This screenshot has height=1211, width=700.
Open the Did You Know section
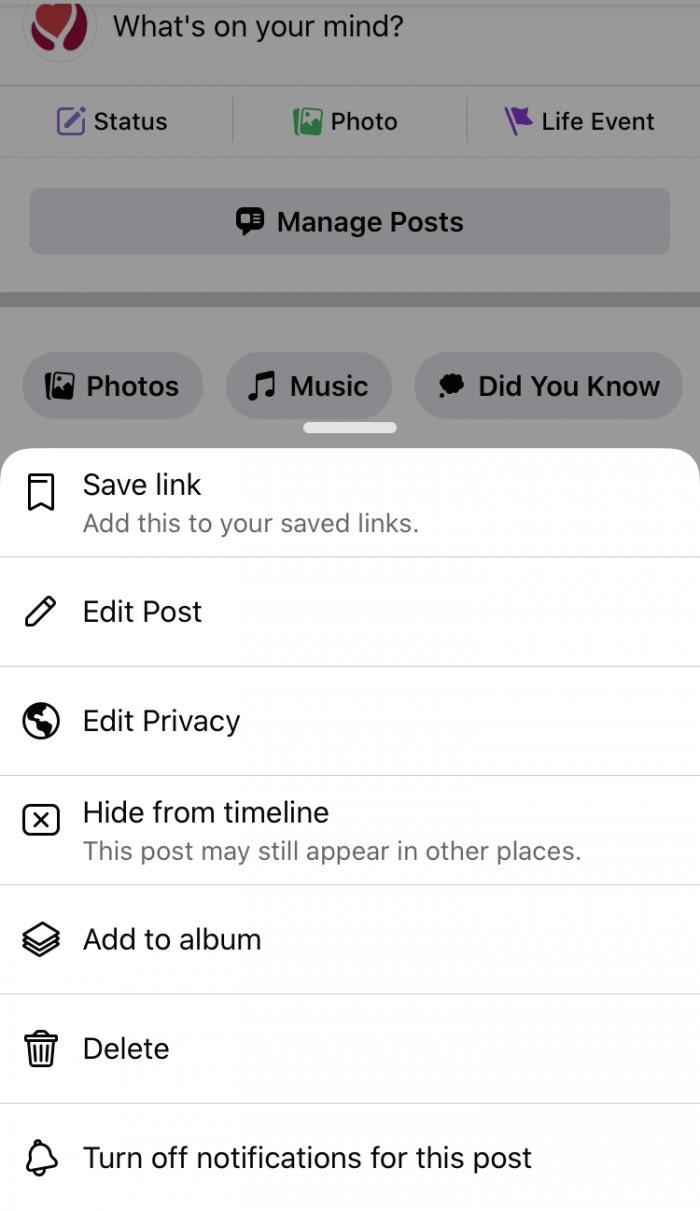click(x=548, y=385)
